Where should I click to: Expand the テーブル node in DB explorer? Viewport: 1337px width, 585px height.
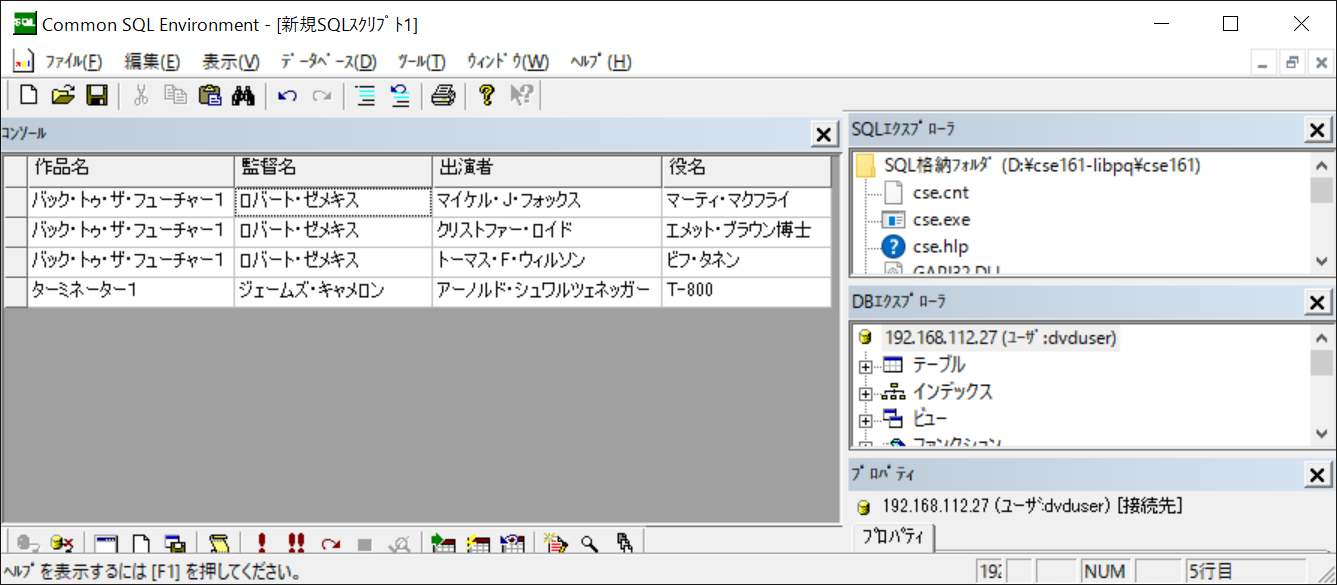coord(866,366)
